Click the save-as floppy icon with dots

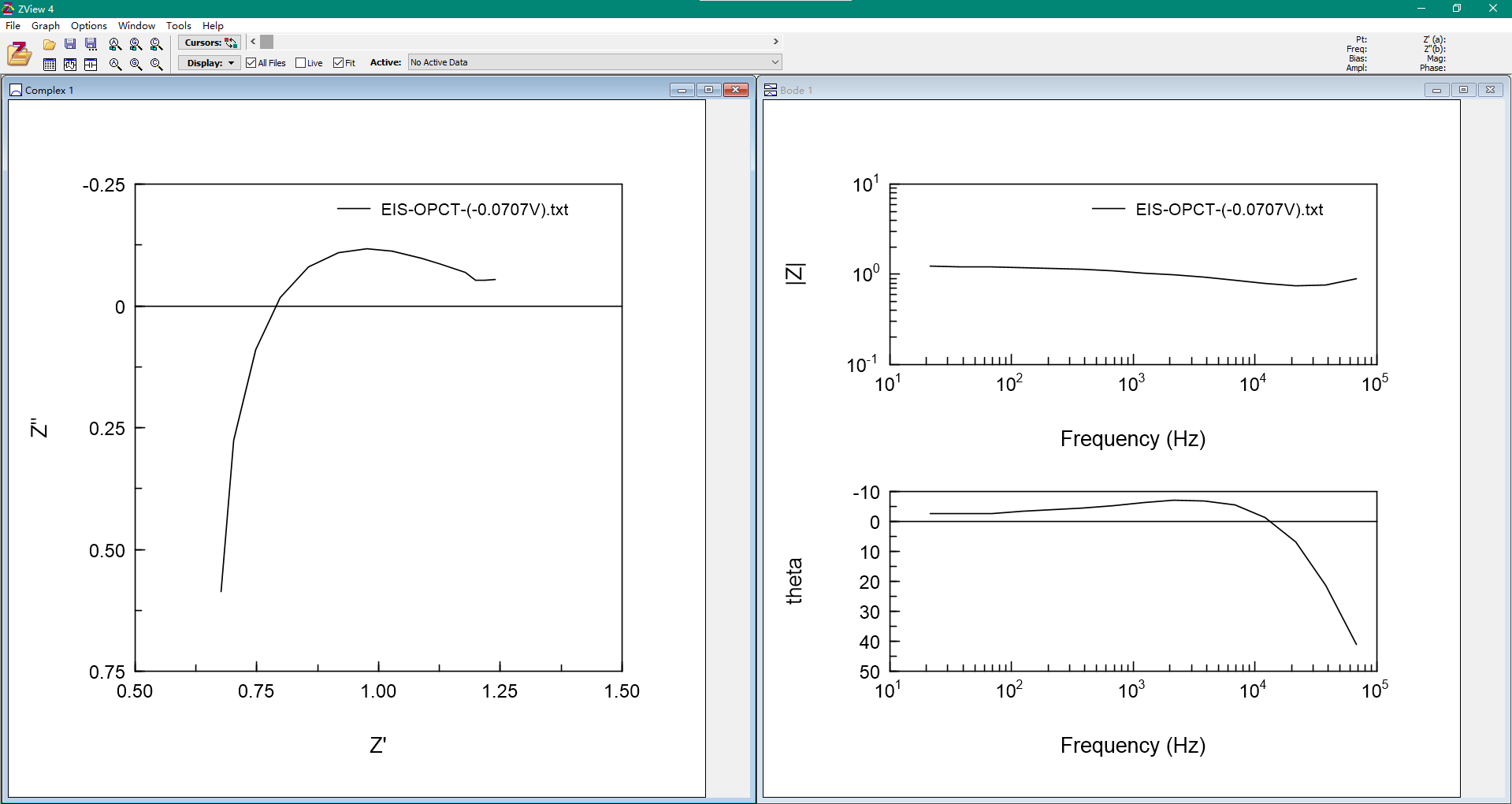tap(91, 44)
